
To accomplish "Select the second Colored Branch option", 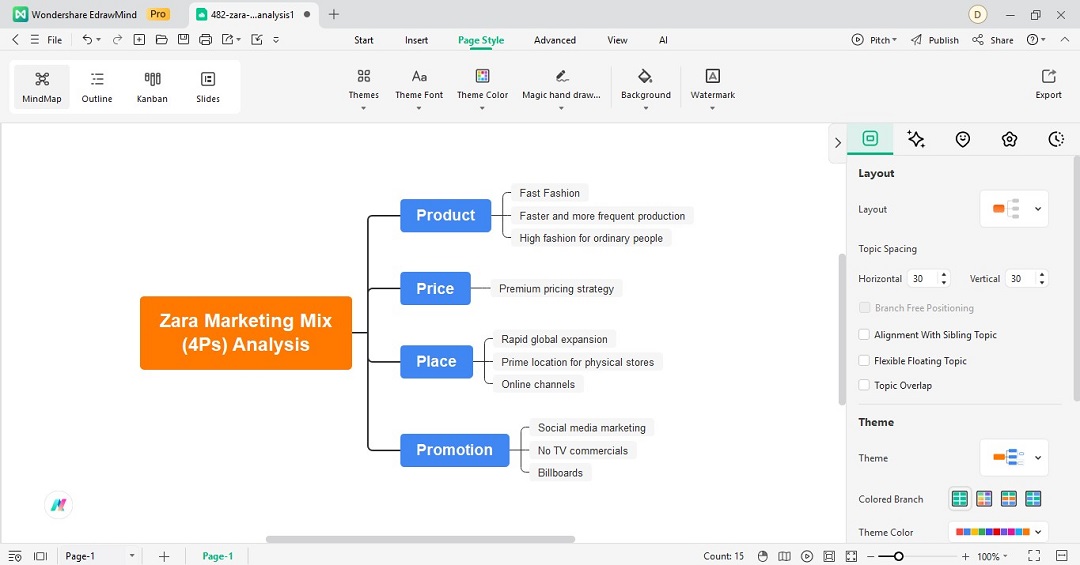I will 984,499.
